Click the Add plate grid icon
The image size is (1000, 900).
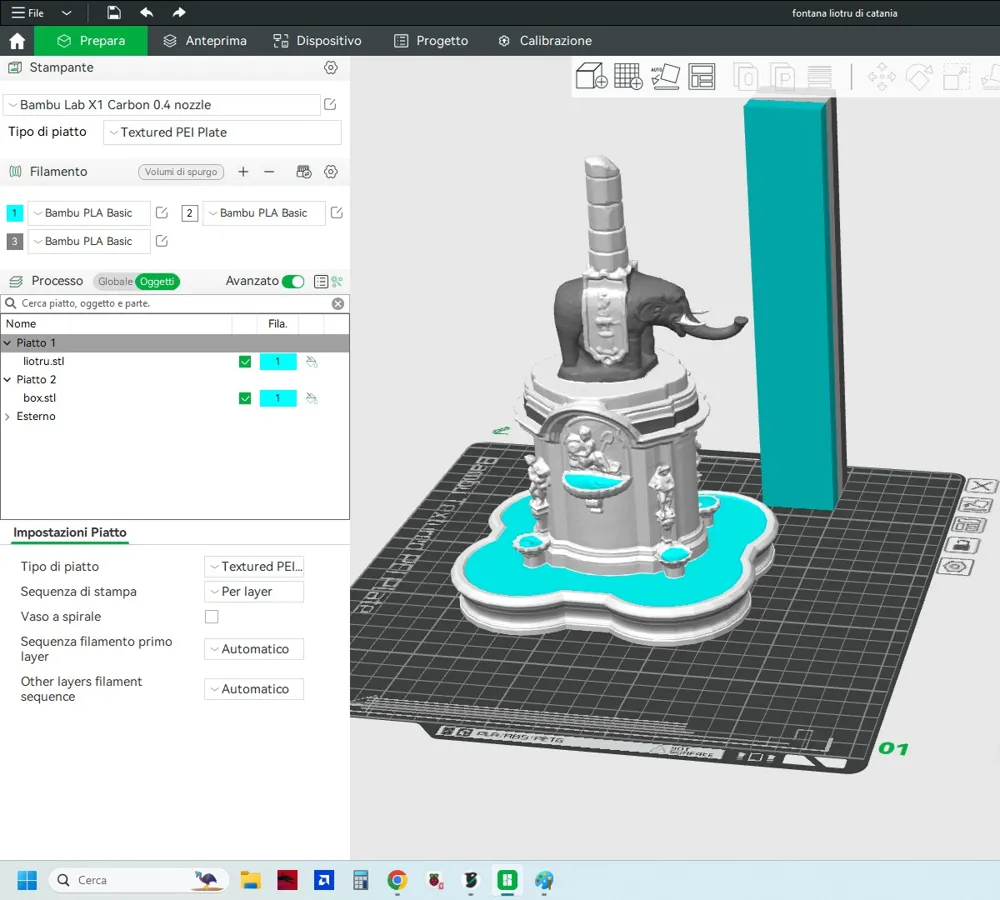tap(628, 76)
